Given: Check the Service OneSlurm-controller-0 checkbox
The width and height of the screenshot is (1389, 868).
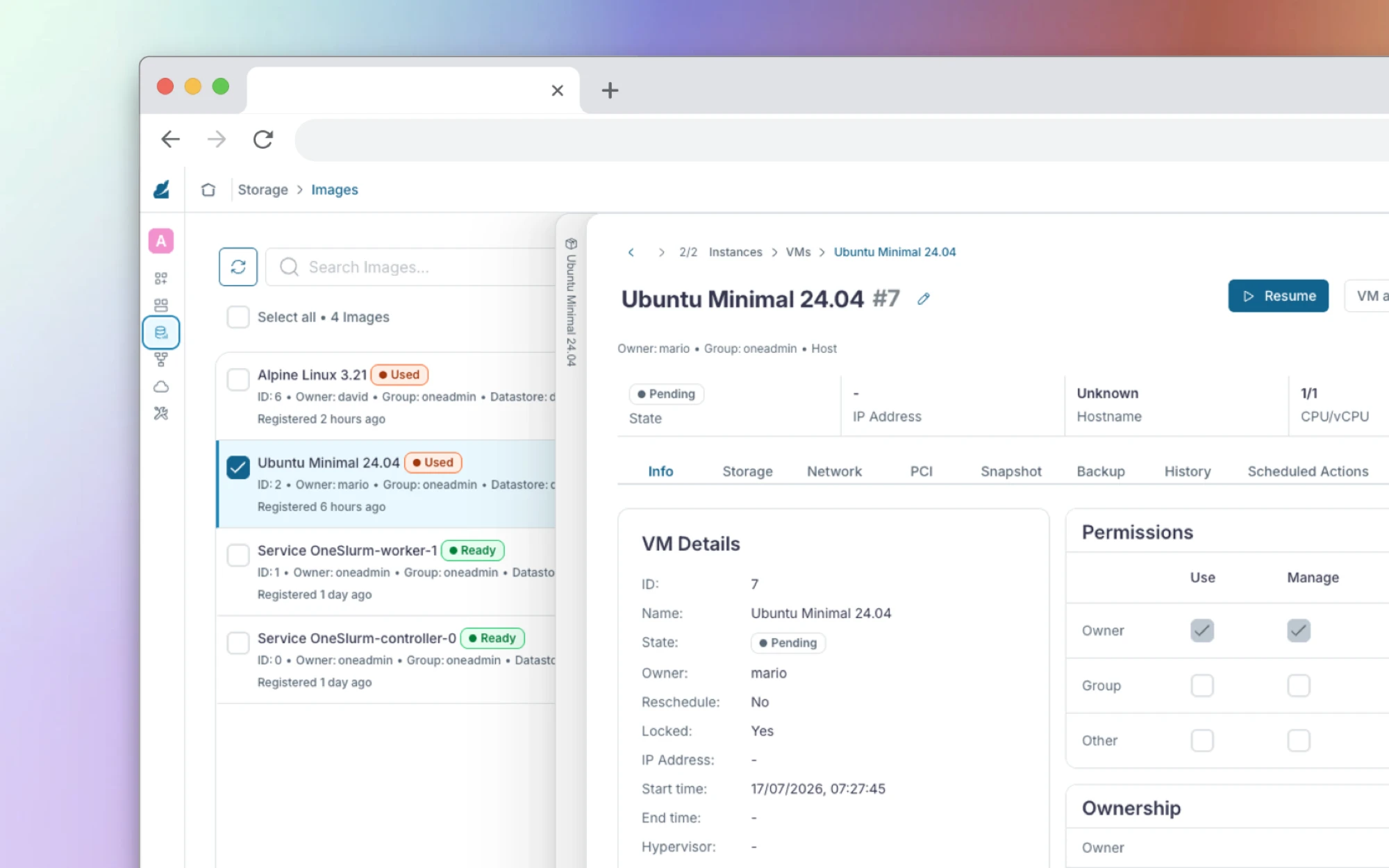Looking at the screenshot, I should [x=238, y=643].
